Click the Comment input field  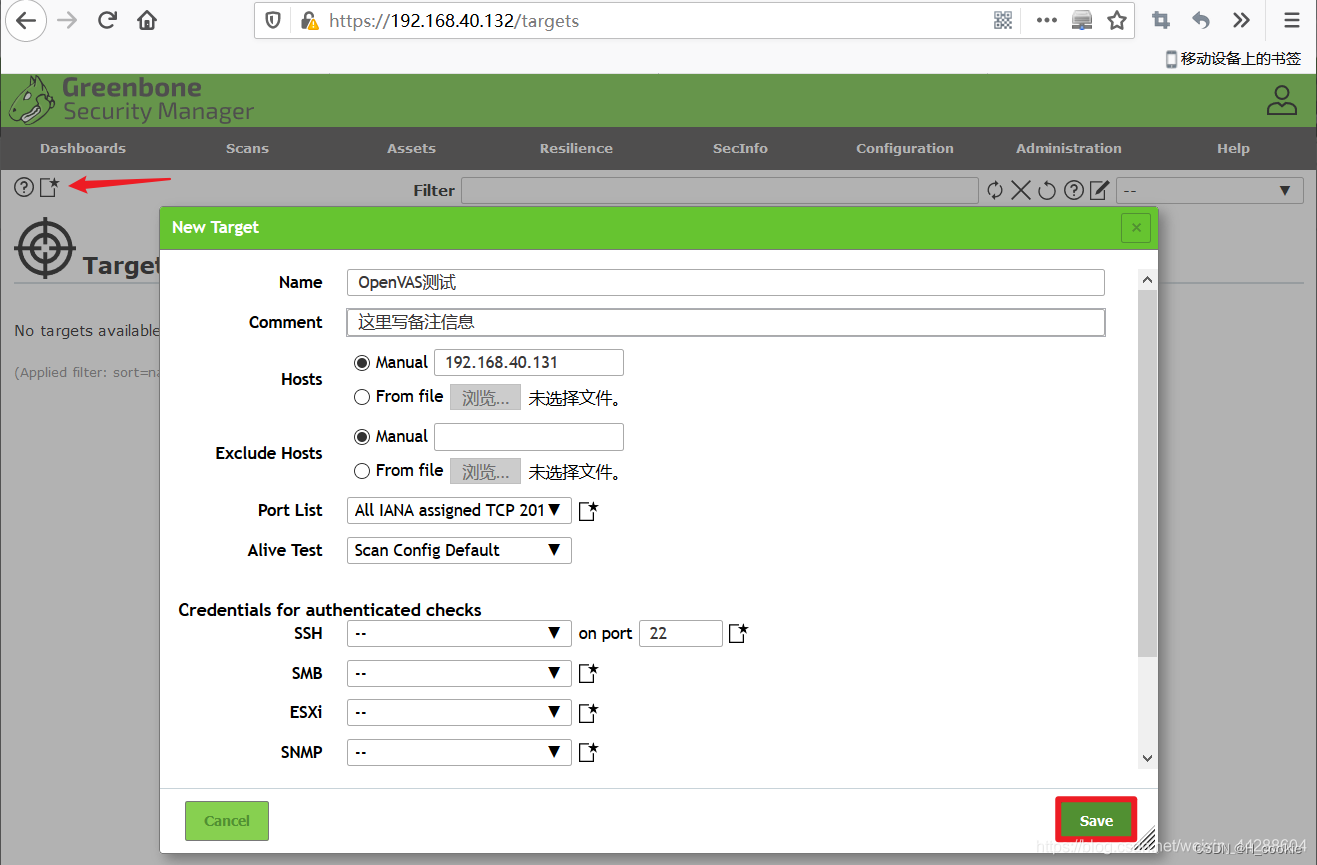[x=726, y=322]
